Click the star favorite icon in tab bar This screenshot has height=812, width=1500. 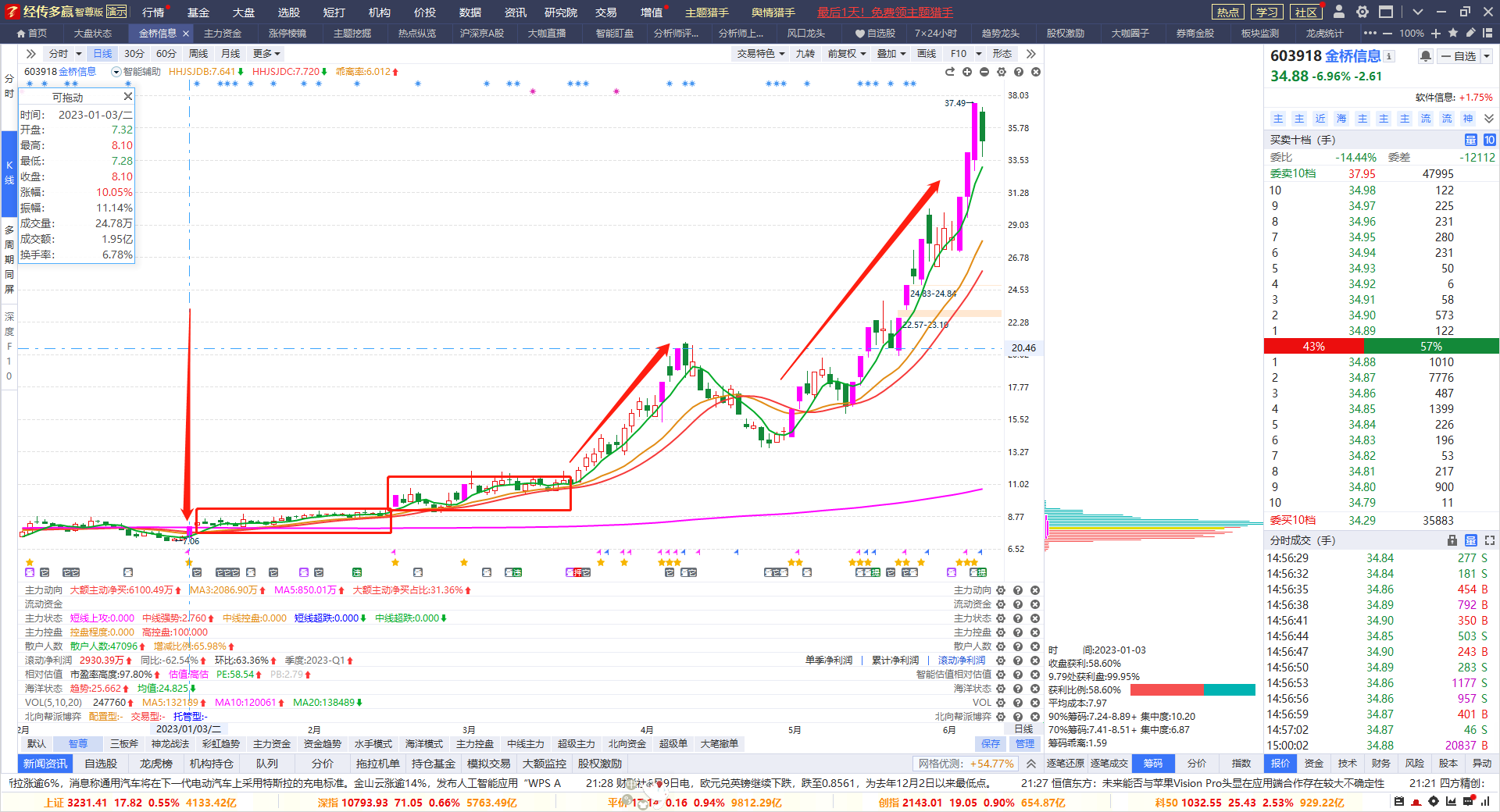(1453, 33)
